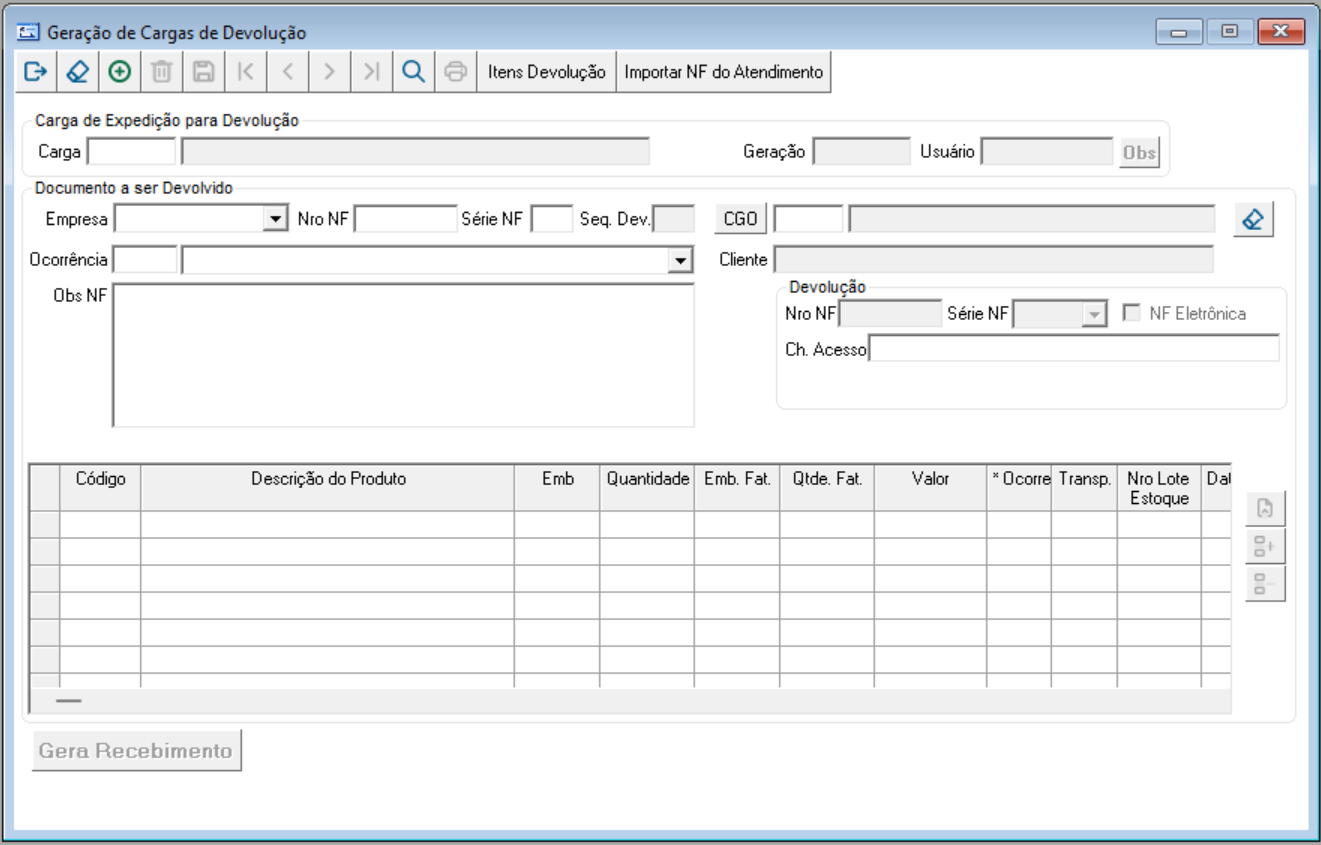Image resolution: width=1321 pixels, height=845 pixels.
Task: Click the document icon beside the items grid
Action: 1265,509
